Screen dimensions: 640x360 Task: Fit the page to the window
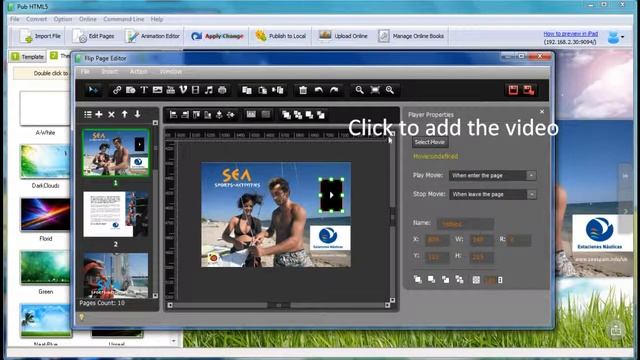tap(375, 90)
